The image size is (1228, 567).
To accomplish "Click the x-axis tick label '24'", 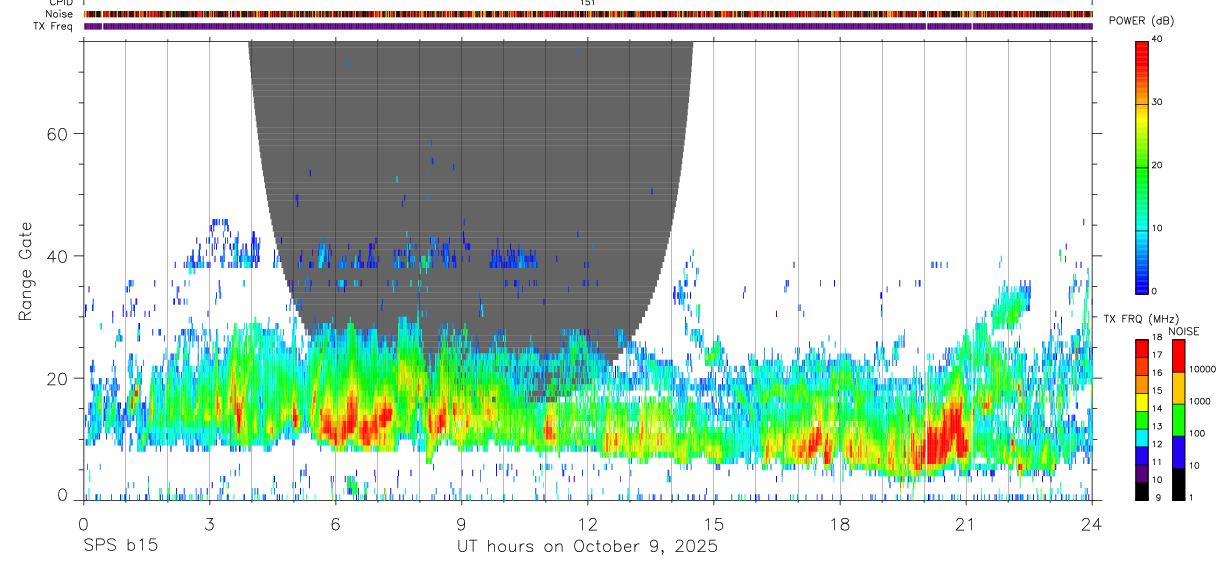I will [x=1092, y=523].
